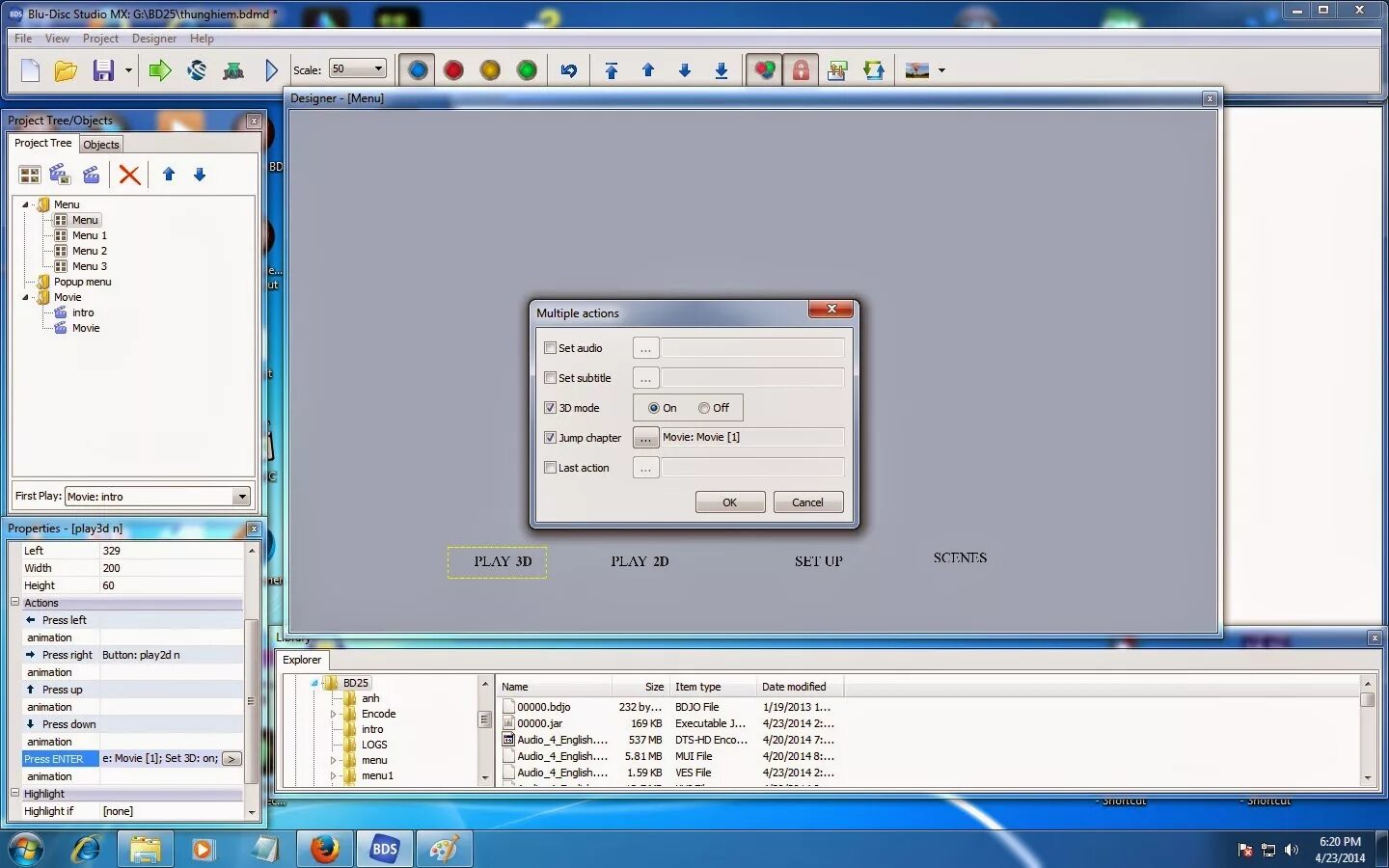Image resolution: width=1389 pixels, height=868 pixels.
Task: Open Firefox from the Windows taskbar
Action: [324, 850]
